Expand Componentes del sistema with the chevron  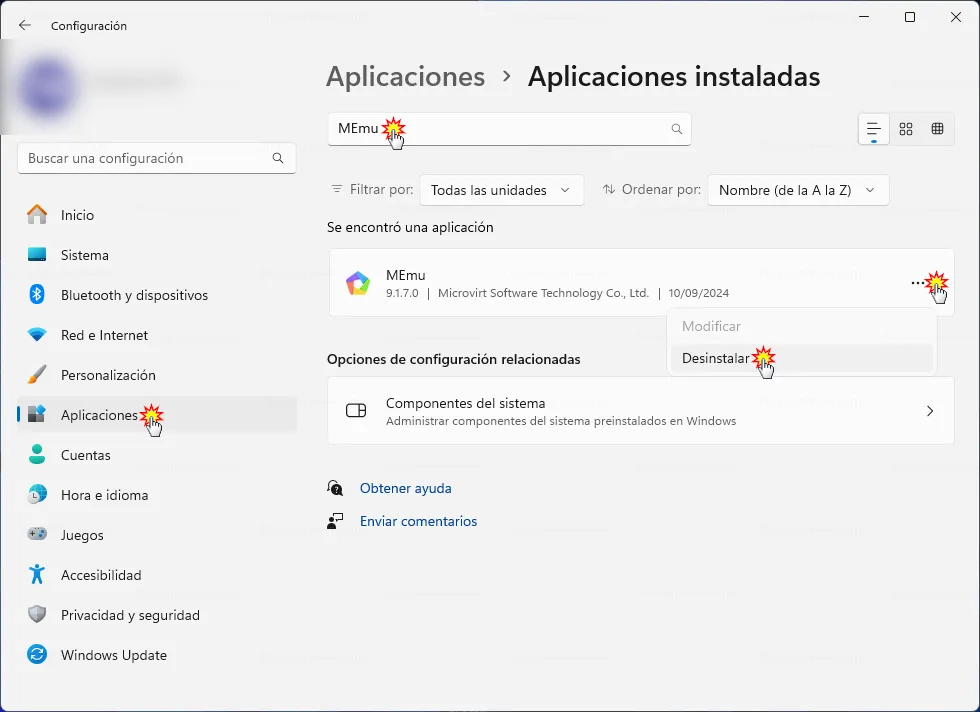coord(930,411)
